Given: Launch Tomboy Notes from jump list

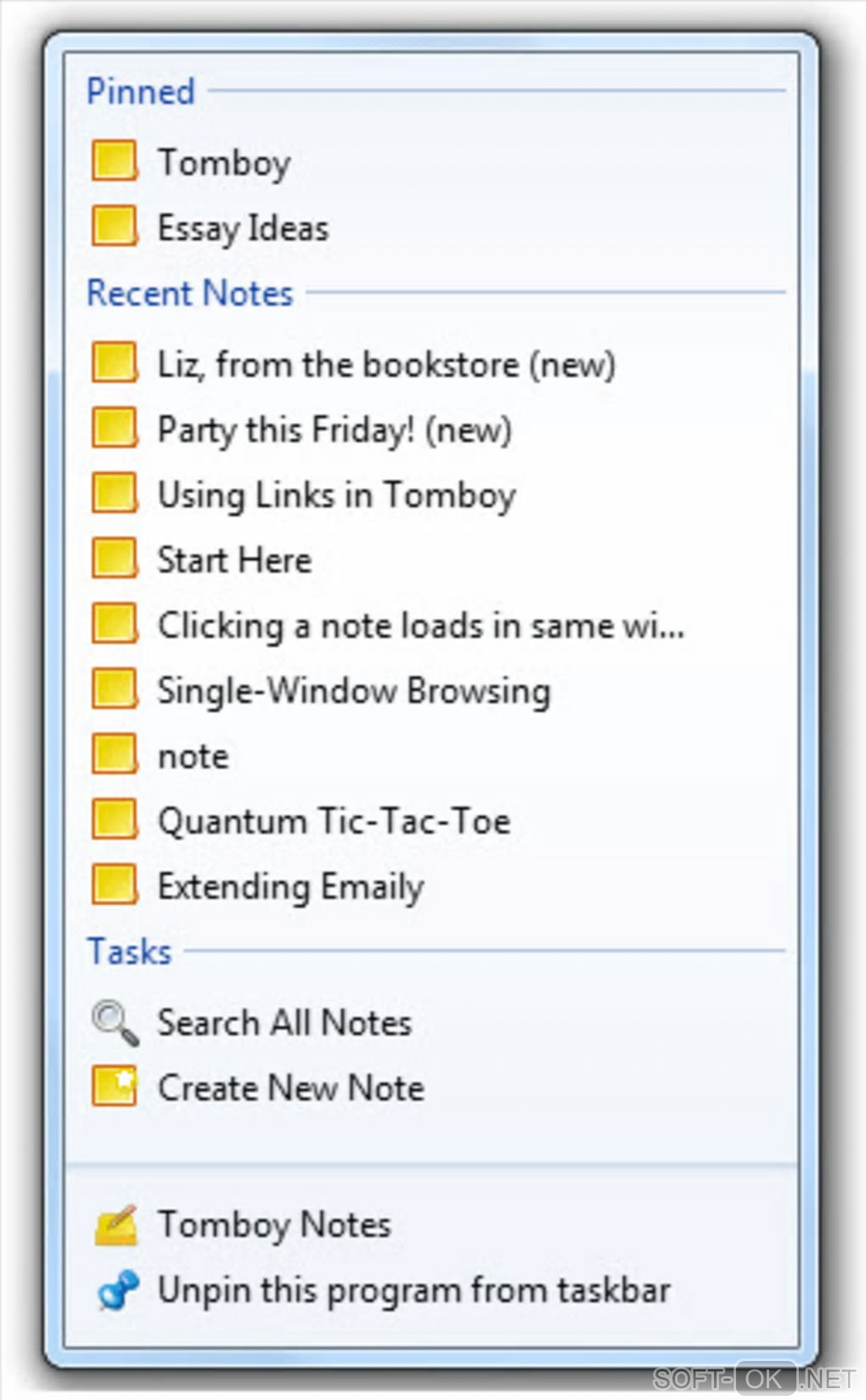Looking at the screenshot, I should tap(274, 1224).
